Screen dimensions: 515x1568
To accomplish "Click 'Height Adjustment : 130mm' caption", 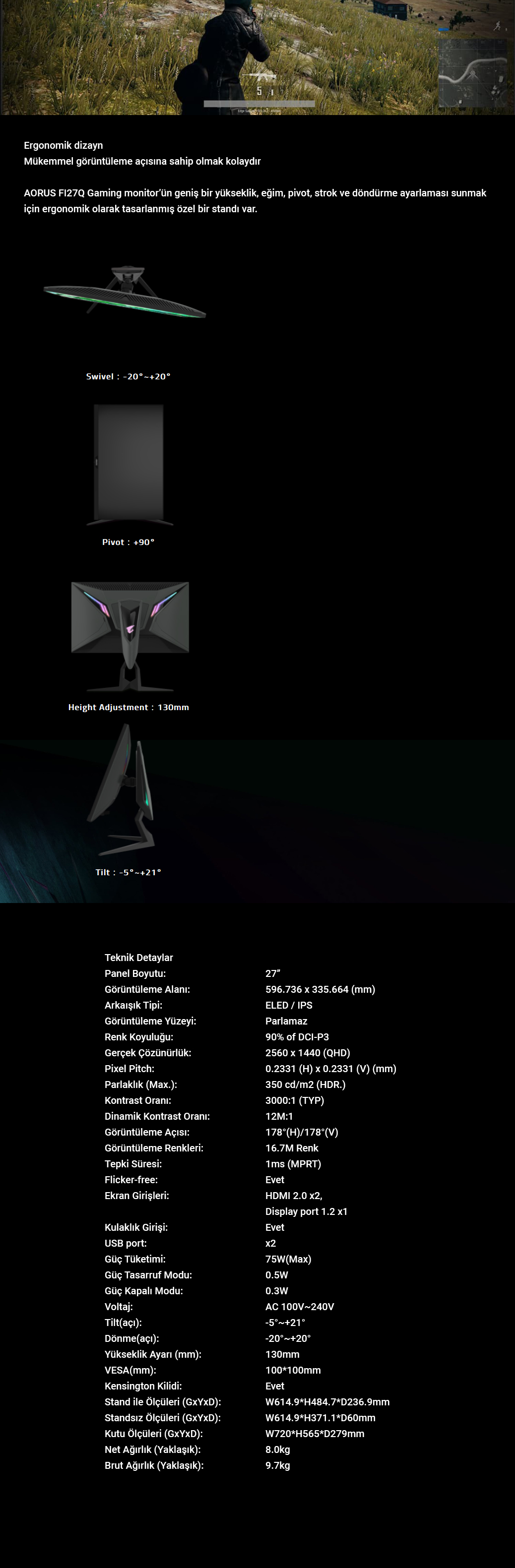I will click(129, 707).
